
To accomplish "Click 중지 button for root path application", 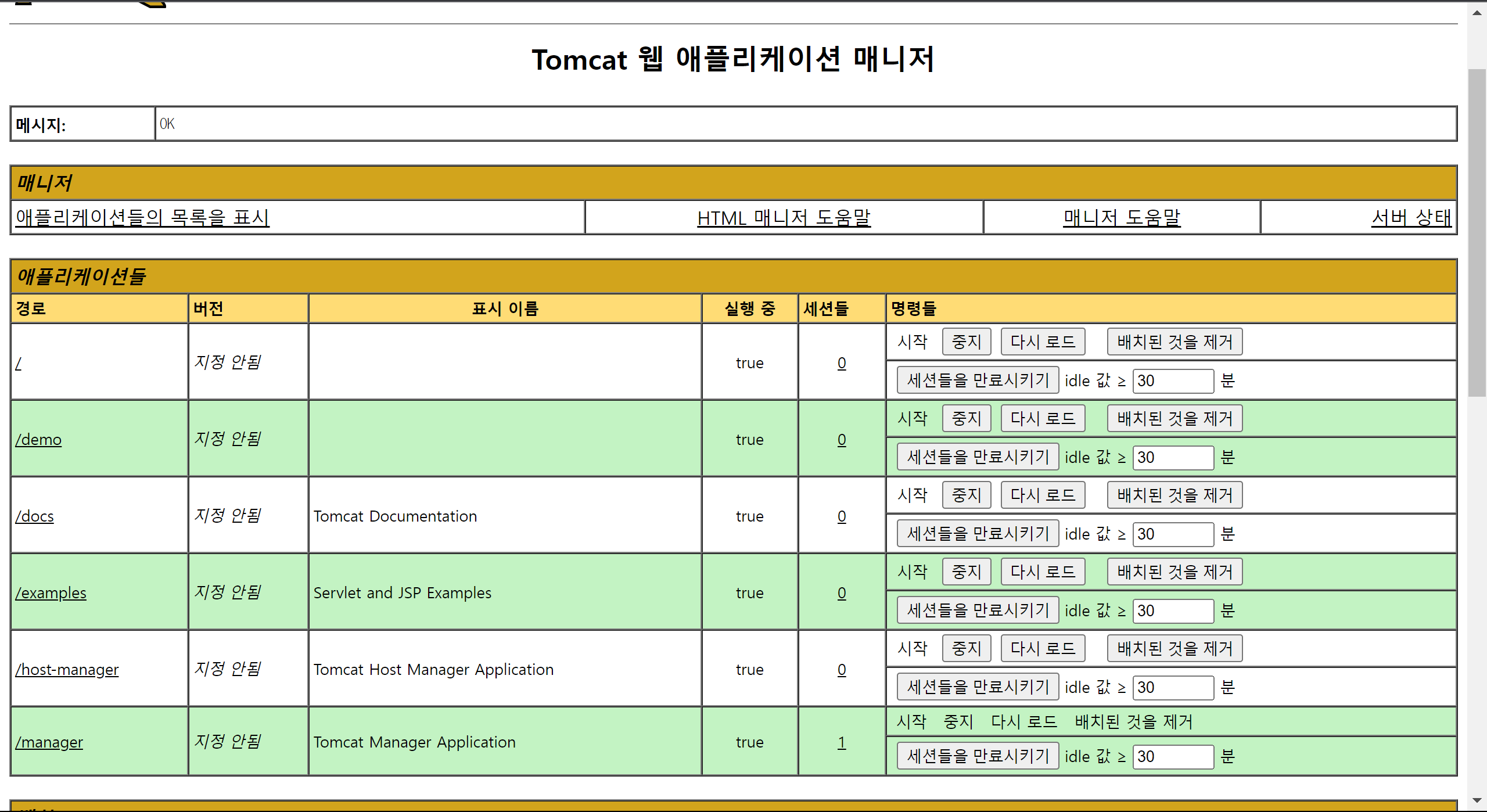I will [x=967, y=342].
